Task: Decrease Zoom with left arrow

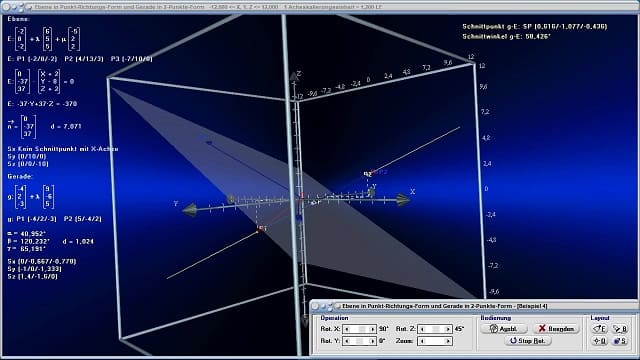Action: pyautogui.click(x=422, y=341)
